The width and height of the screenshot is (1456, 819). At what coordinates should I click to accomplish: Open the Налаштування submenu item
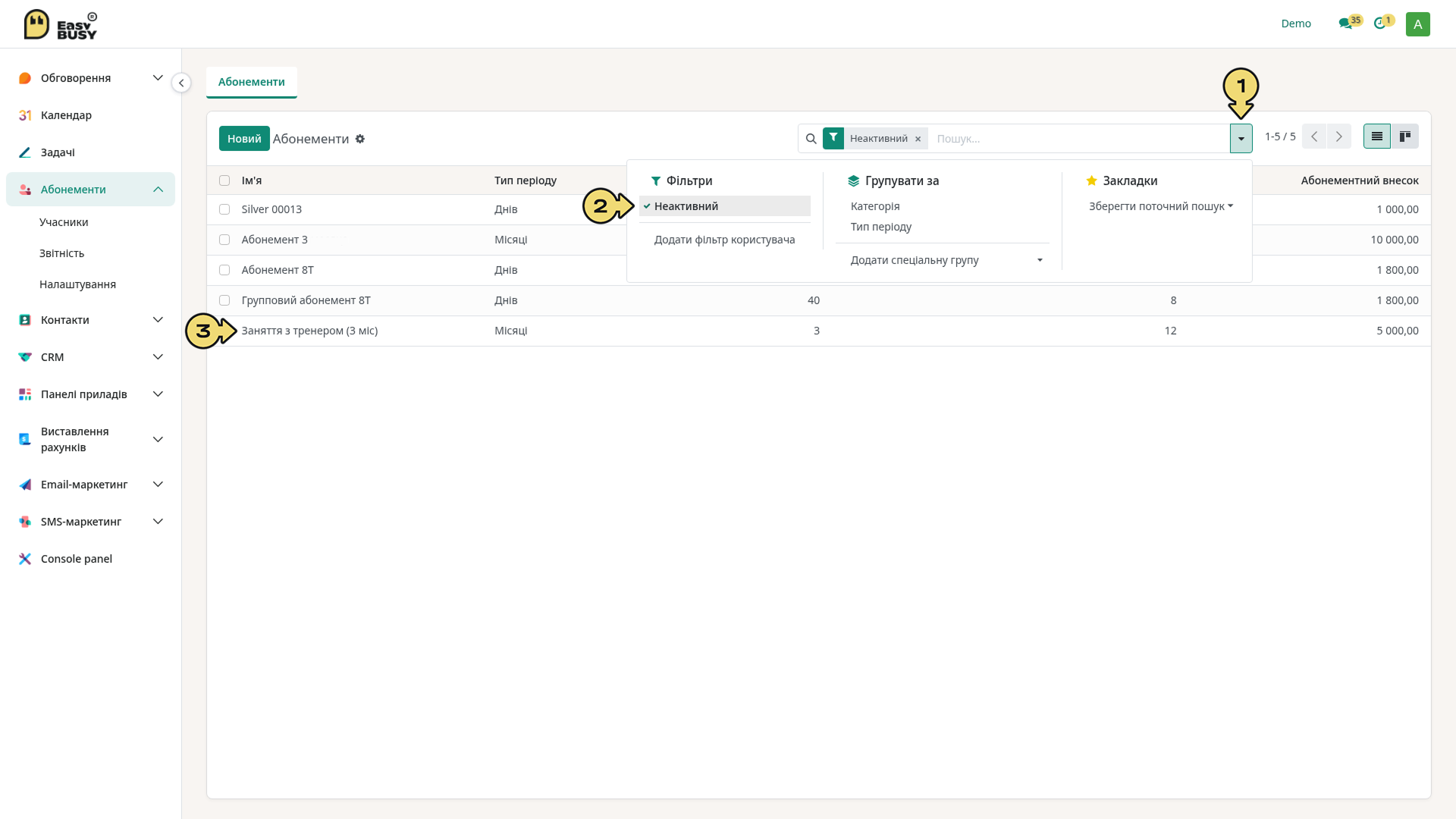(x=77, y=284)
